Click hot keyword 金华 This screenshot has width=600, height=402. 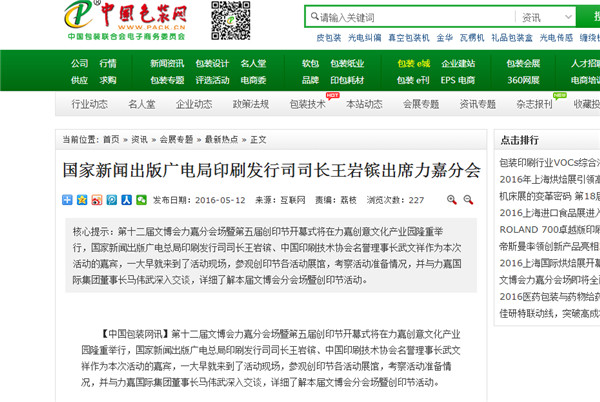click(x=445, y=37)
